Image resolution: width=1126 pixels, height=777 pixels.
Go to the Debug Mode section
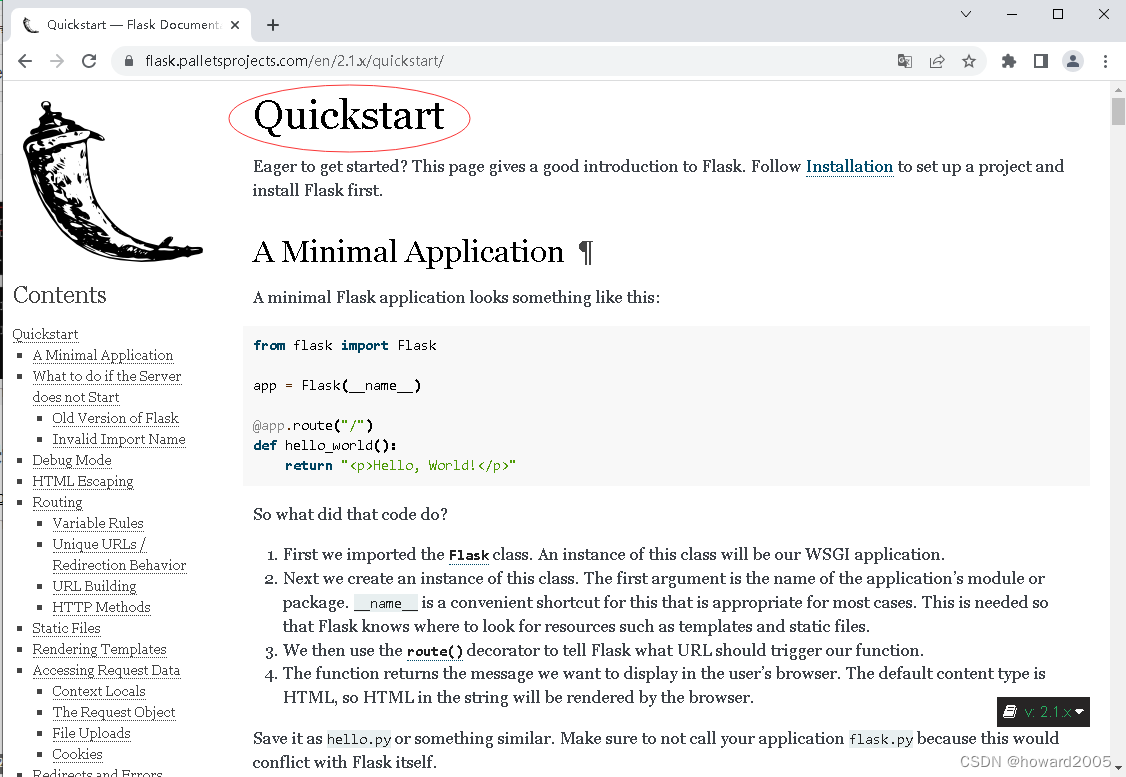(x=72, y=460)
